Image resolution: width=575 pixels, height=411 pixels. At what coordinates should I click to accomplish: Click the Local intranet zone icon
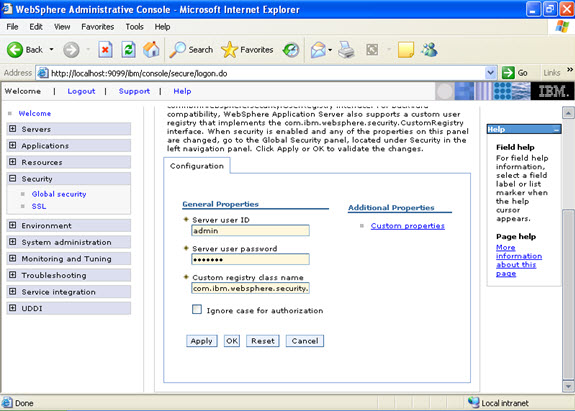[x=473, y=403]
